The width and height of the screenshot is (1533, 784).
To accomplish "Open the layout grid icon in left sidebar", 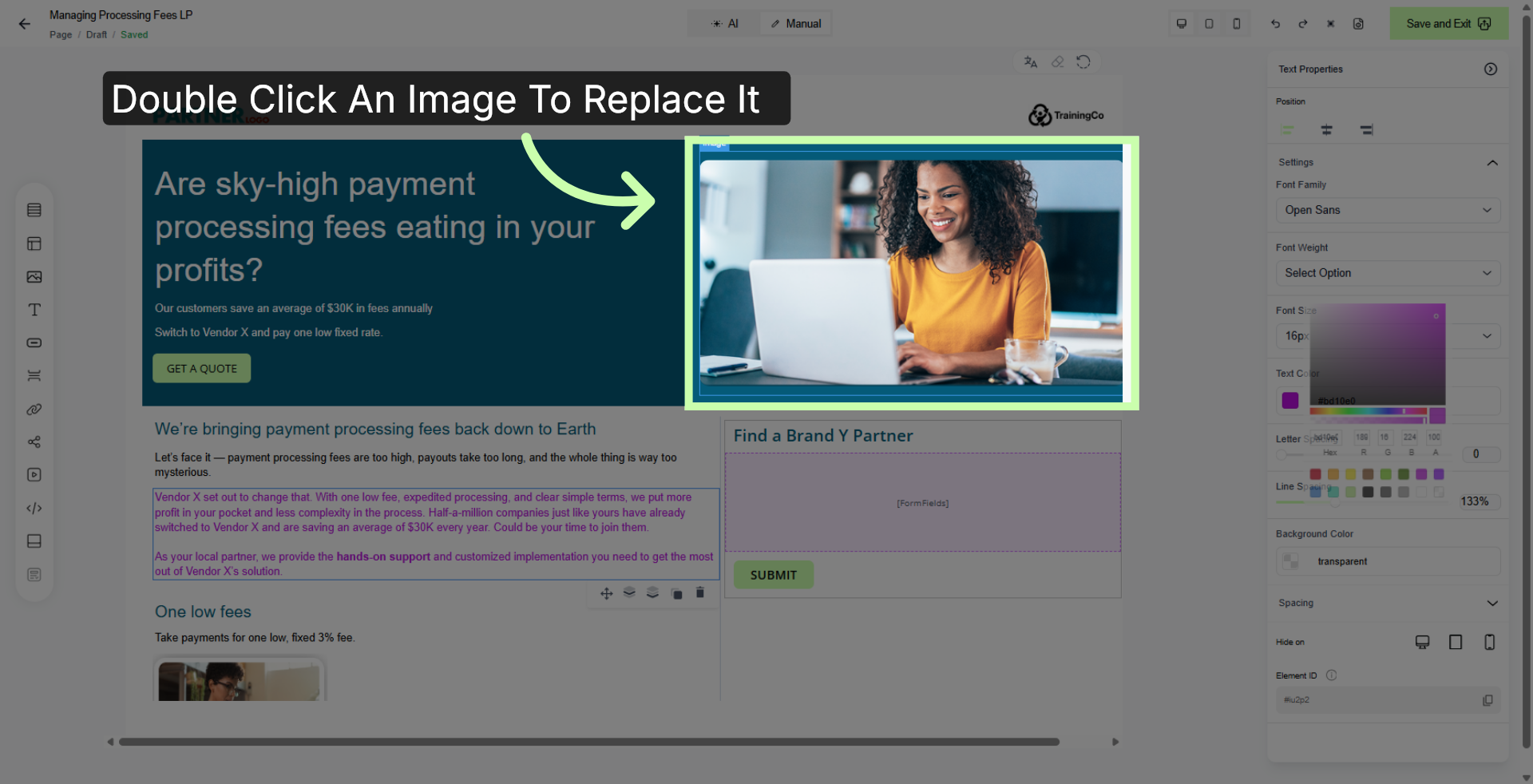I will click(x=34, y=244).
